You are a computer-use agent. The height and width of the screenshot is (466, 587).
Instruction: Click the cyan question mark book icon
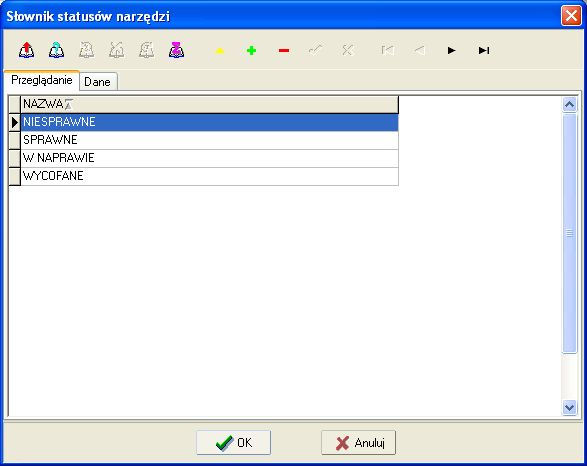coord(57,50)
